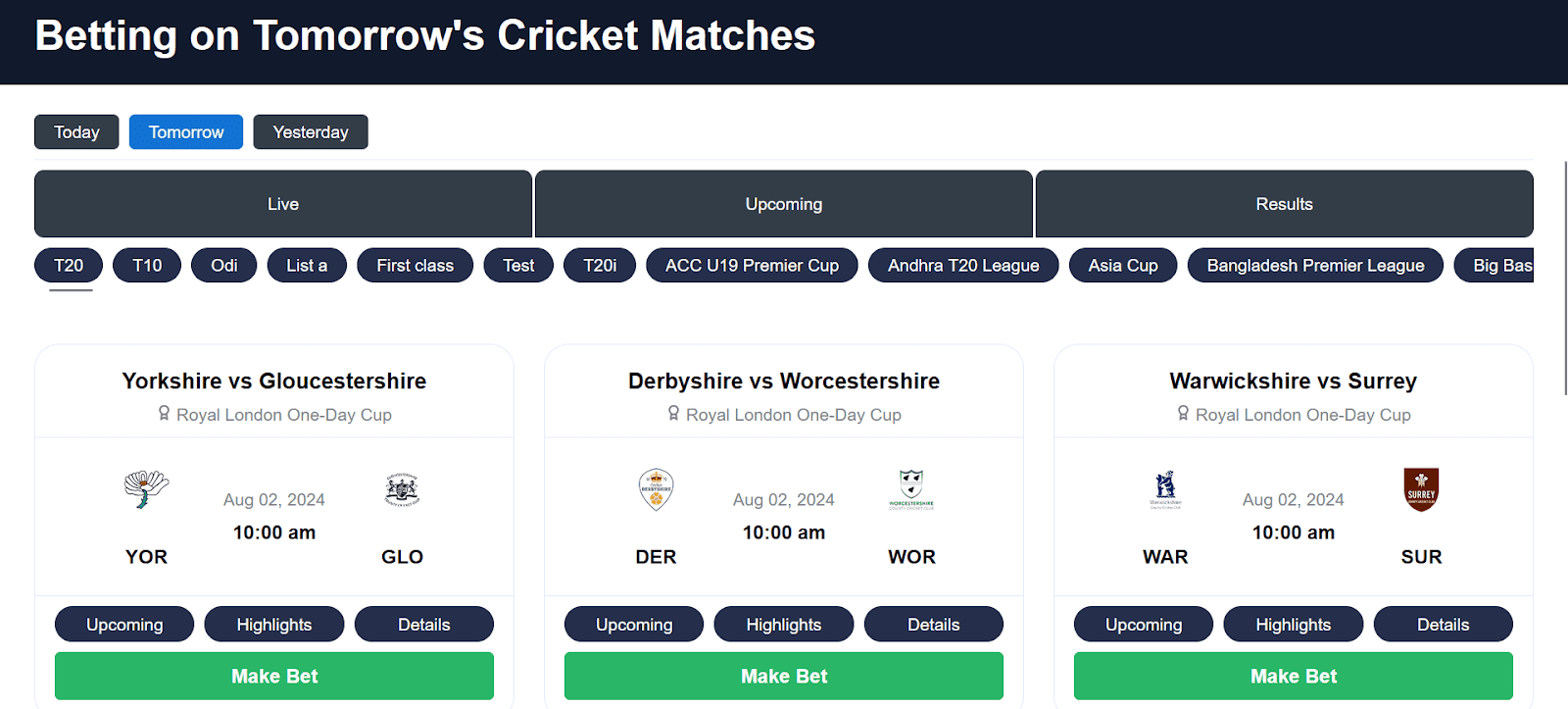
Task: Filter by Bangladesh Premier League
Action: pos(1315,266)
